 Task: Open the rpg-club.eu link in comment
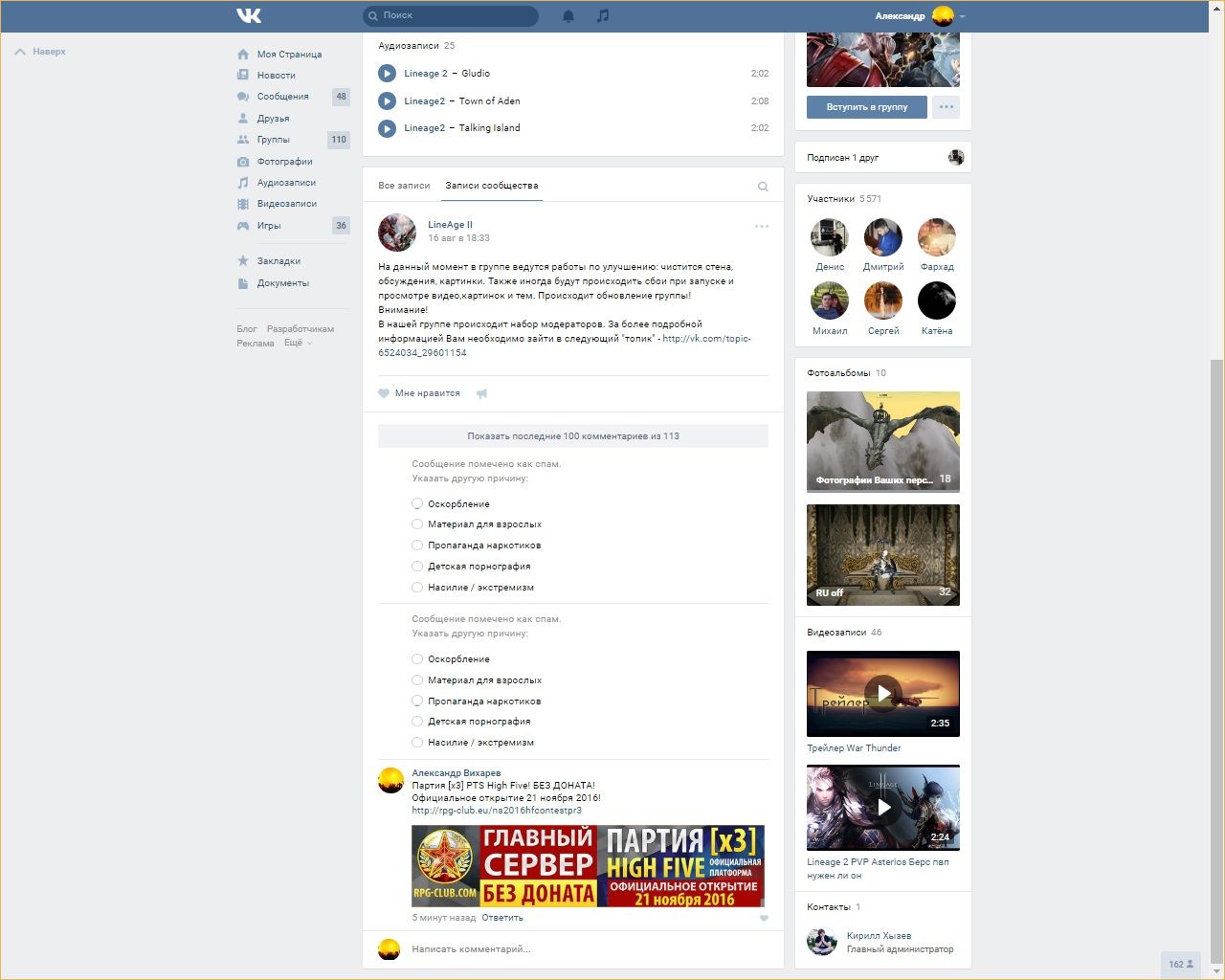click(497, 810)
